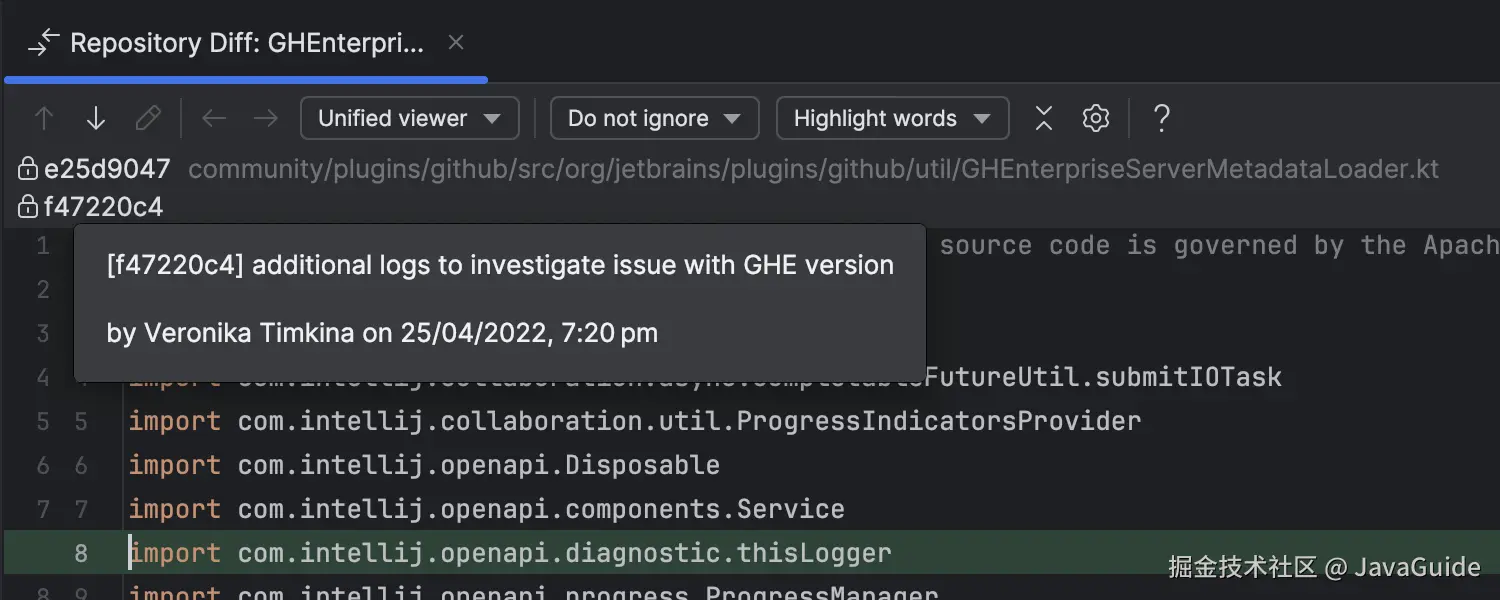The height and width of the screenshot is (600, 1500).
Task: Open the help question mark icon
Action: tap(1161, 119)
